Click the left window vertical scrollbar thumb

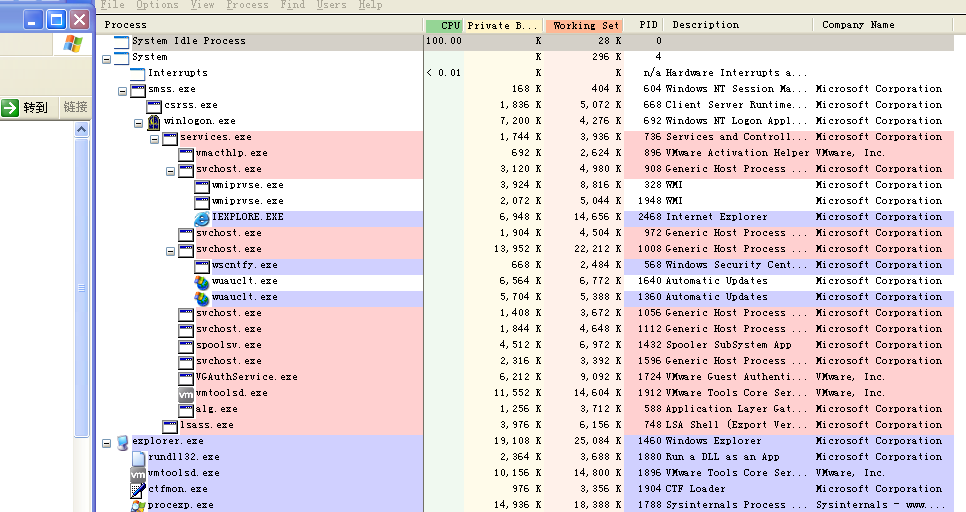(x=82, y=287)
